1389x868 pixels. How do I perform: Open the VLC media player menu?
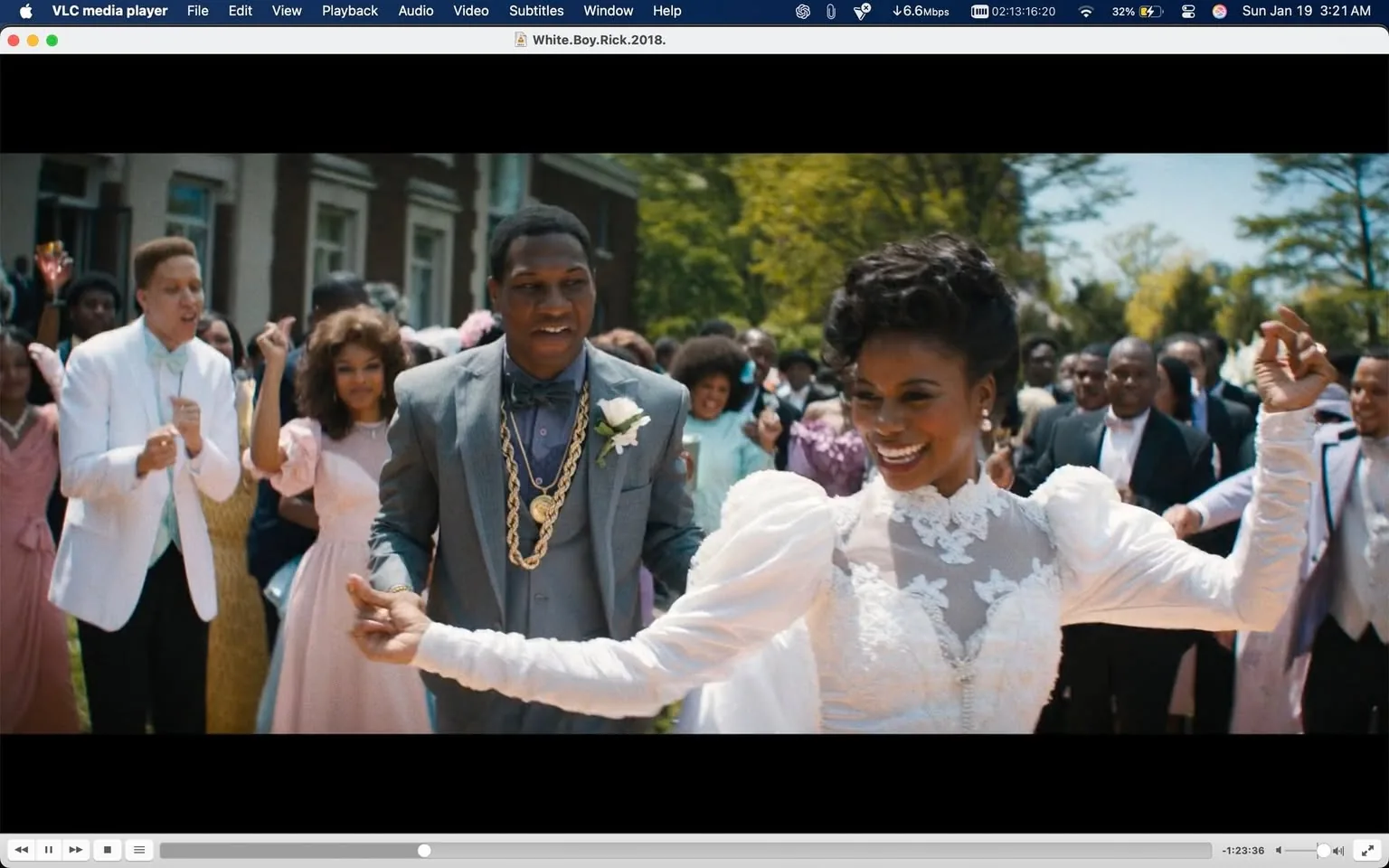pyautogui.click(x=109, y=11)
